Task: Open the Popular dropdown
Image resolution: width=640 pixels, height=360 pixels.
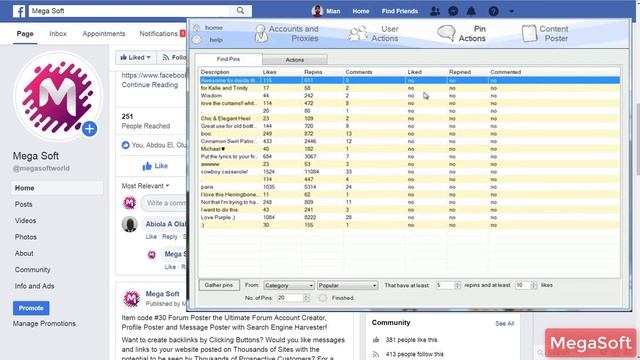Action: (347, 285)
